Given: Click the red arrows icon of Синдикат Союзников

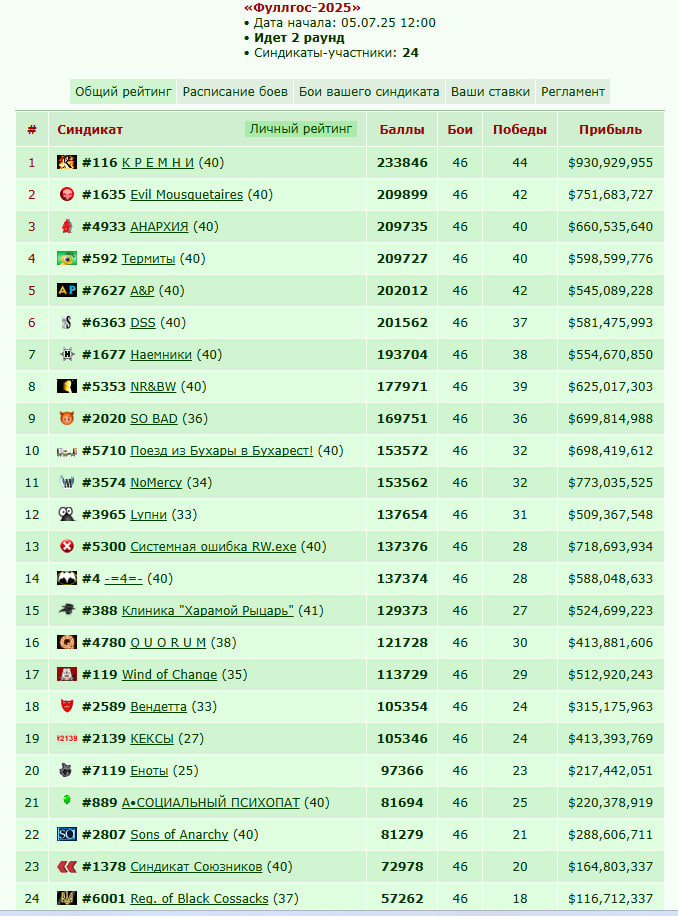Looking at the screenshot, I should (x=67, y=866).
